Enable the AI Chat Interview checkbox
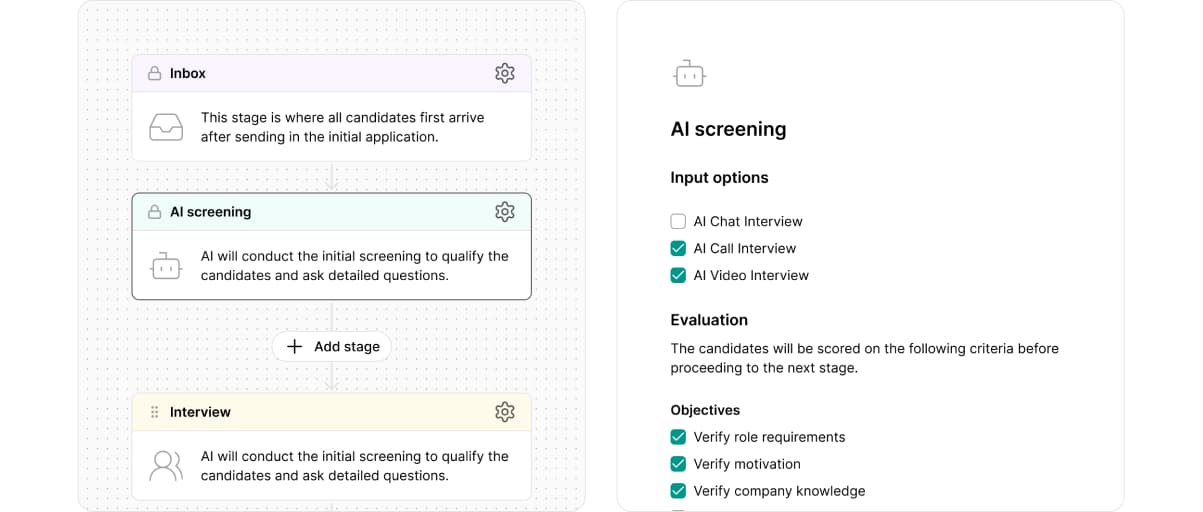Viewport: 1203px width, 512px height. pyautogui.click(x=678, y=221)
